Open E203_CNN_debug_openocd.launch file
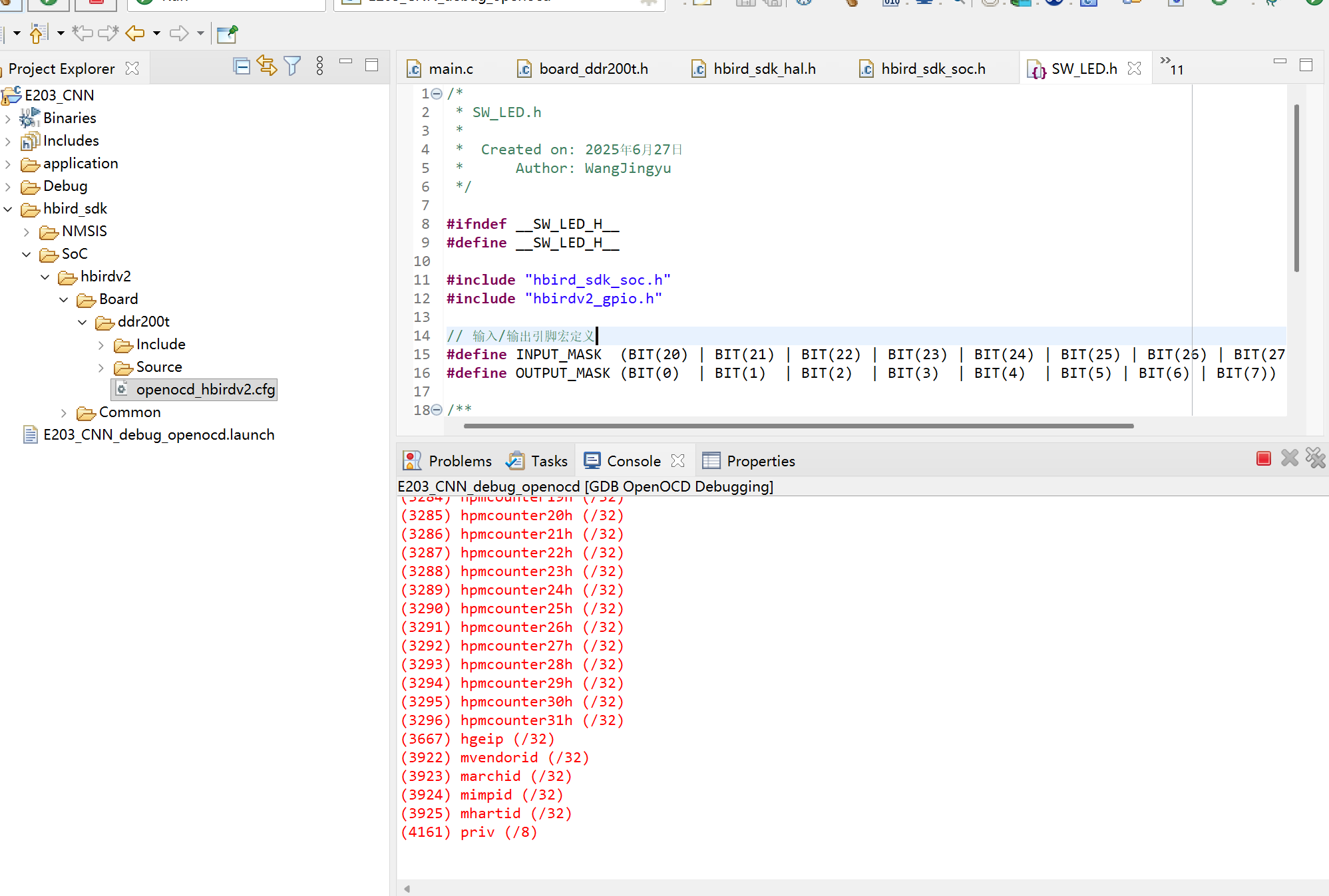The image size is (1329, 896). pyautogui.click(x=158, y=434)
